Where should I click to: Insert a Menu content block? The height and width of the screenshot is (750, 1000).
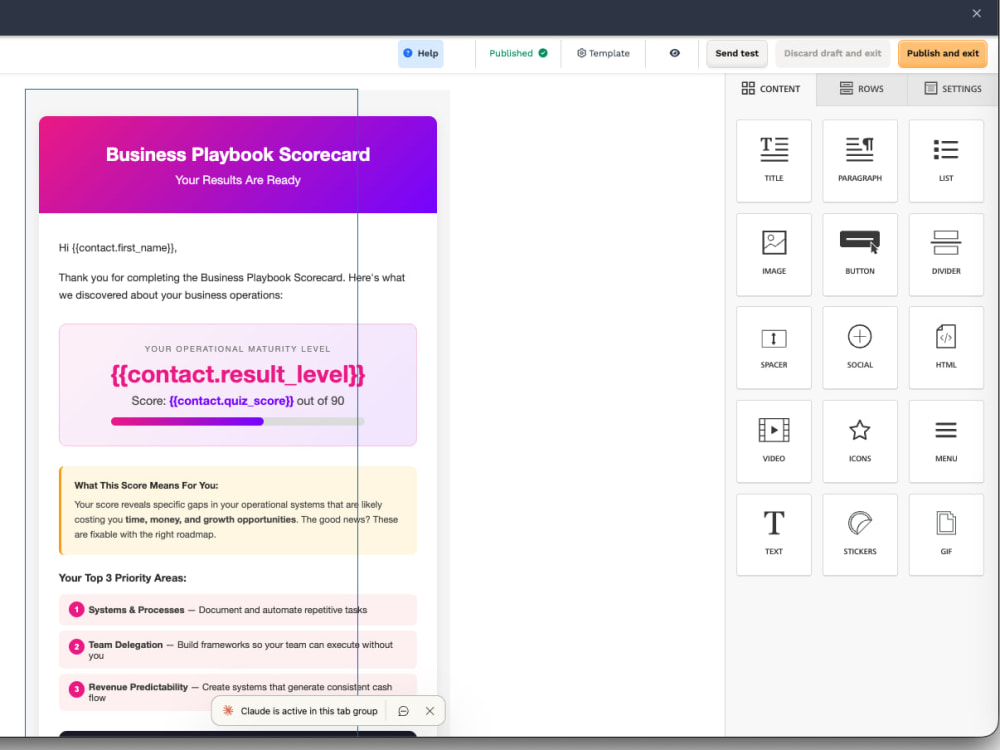click(x=946, y=441)
